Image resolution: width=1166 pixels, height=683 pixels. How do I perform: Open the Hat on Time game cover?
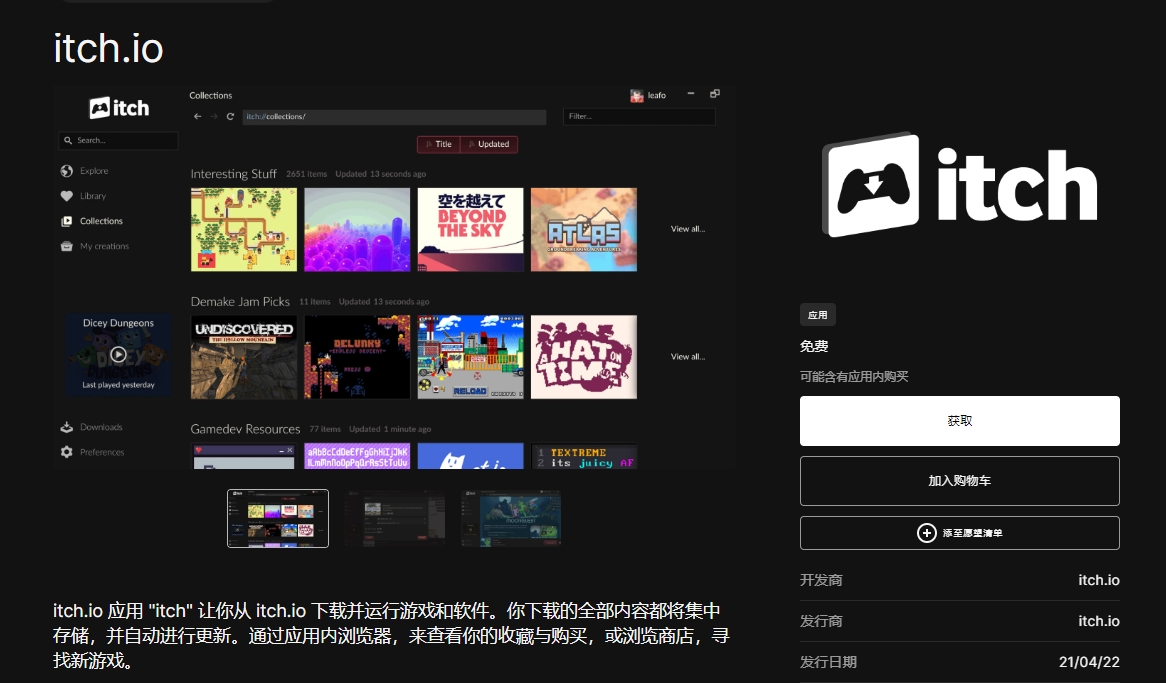coord(584,357)
